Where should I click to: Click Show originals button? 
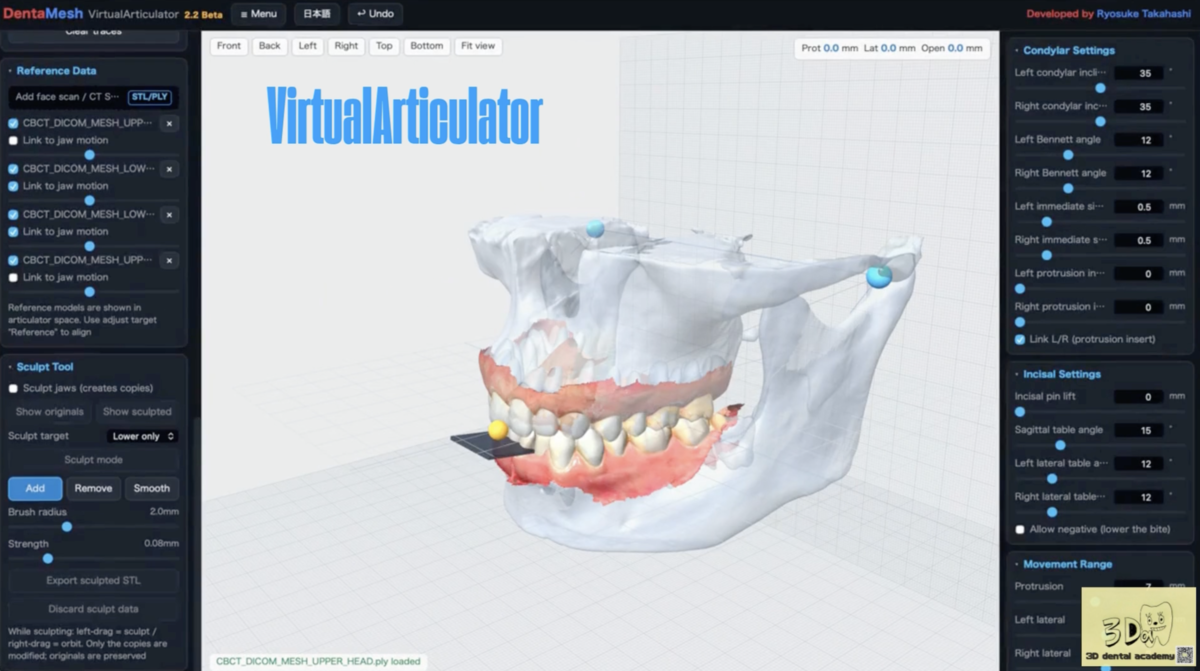50,412
